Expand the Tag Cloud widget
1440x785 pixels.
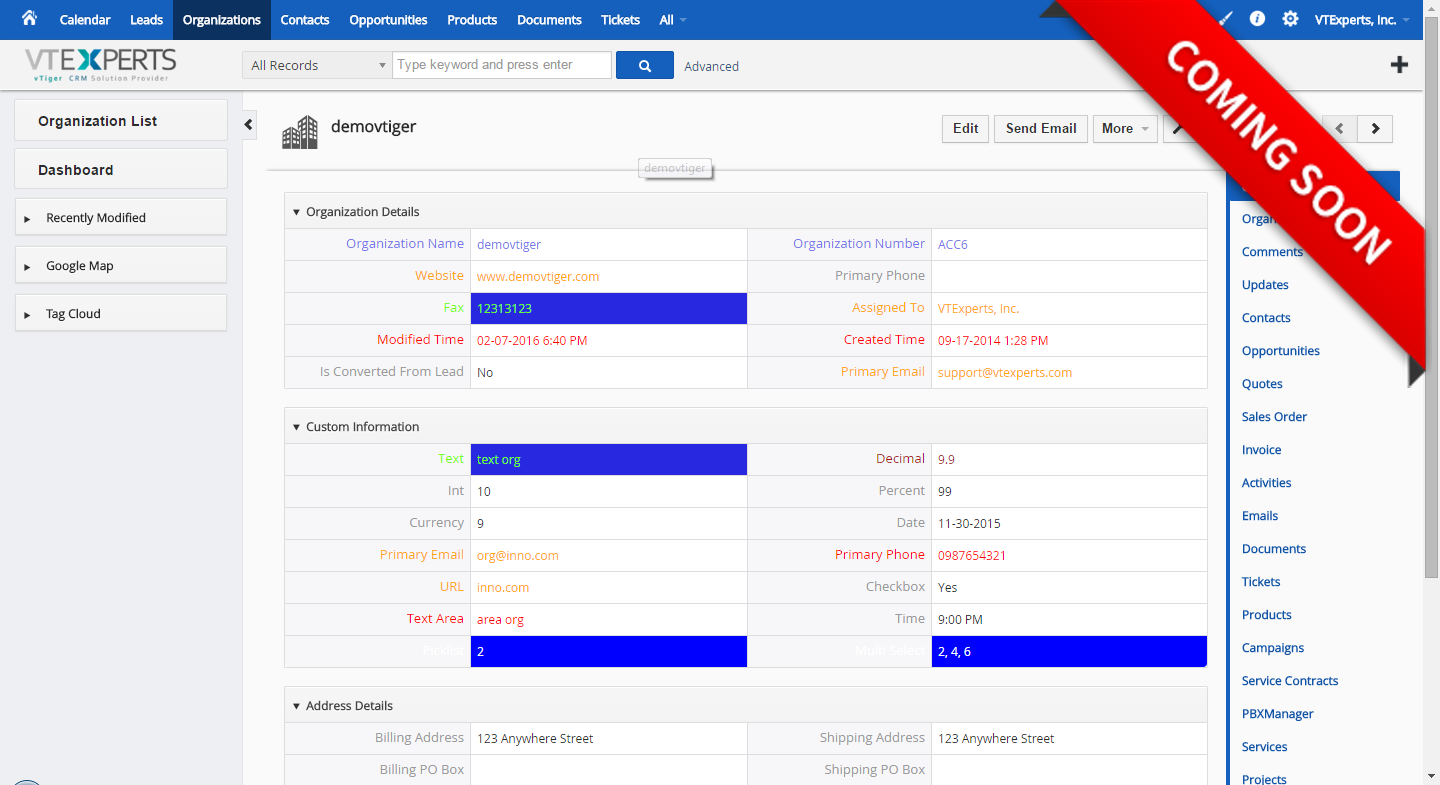tap(121, 313)
